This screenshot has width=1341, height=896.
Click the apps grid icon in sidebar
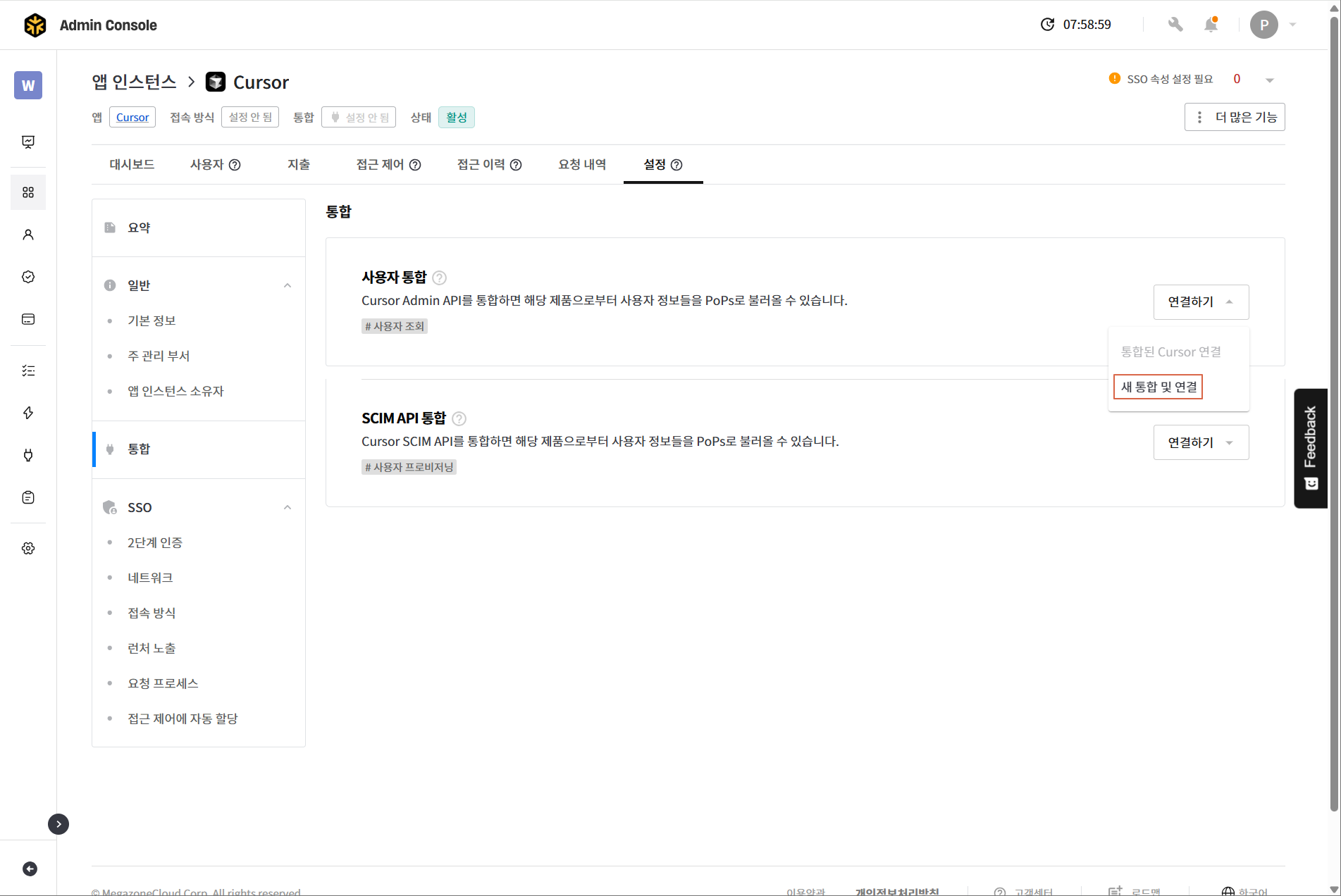[x=28, y=192]
